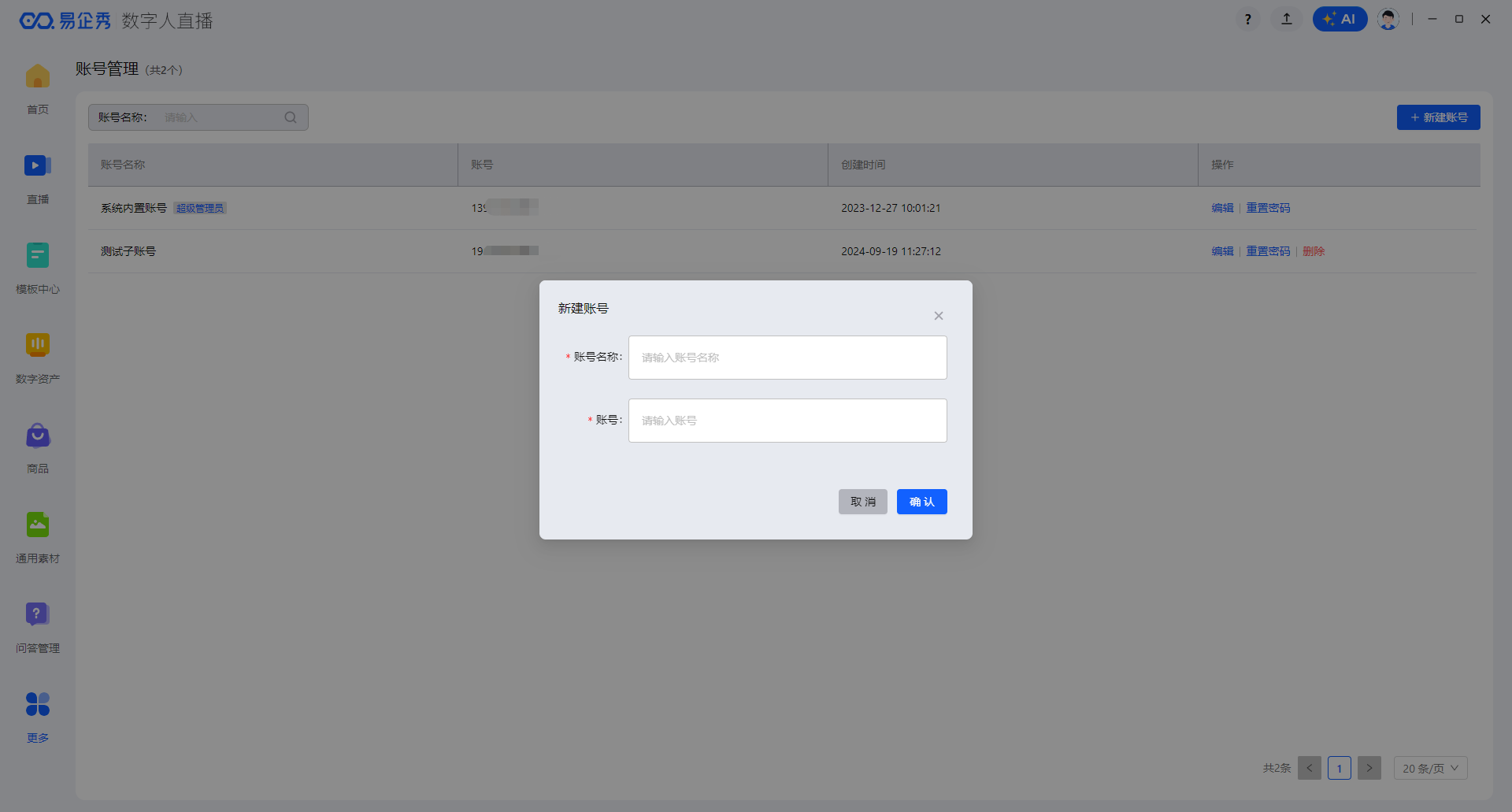Click the upload icon in title bar
This screenshot has width=1512, height=812.
(1287, 19)
